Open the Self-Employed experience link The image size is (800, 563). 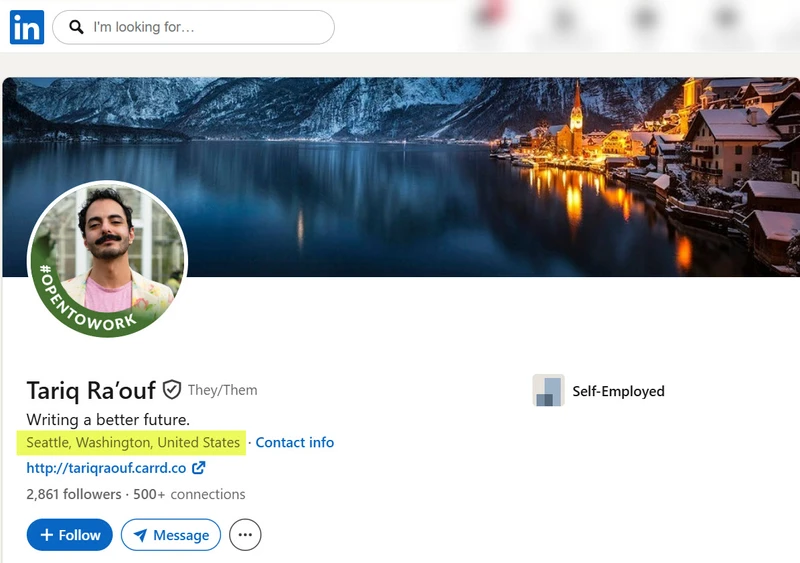pyautogui.click(x=618, y=391)
